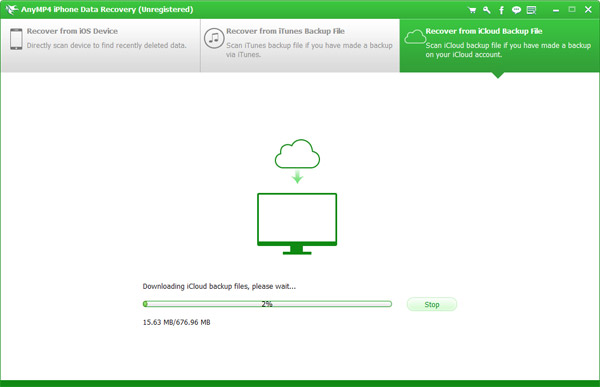
Task: Maximize the AnyMP4 window
Action: coord(572,10)
